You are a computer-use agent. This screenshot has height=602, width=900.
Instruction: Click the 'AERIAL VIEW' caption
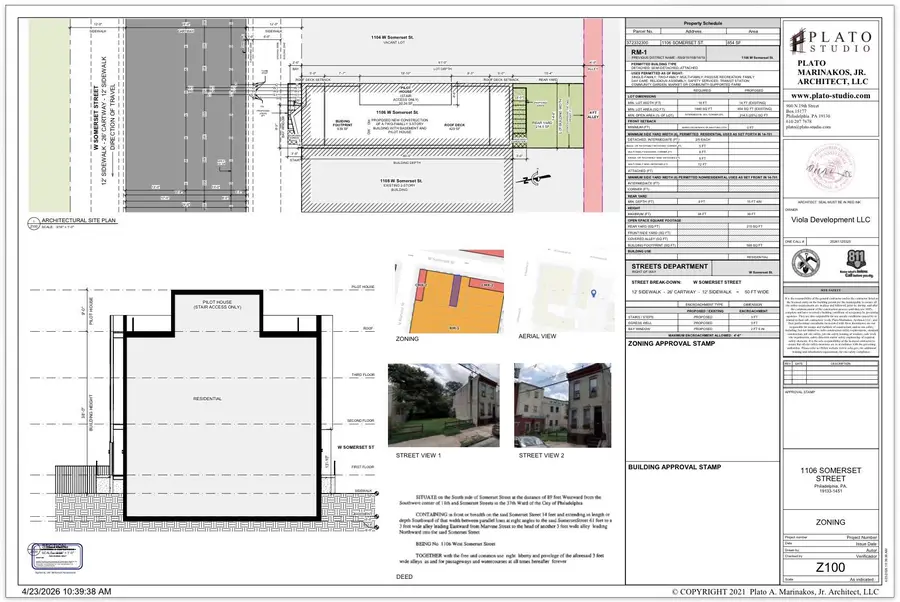click(537, 336)
